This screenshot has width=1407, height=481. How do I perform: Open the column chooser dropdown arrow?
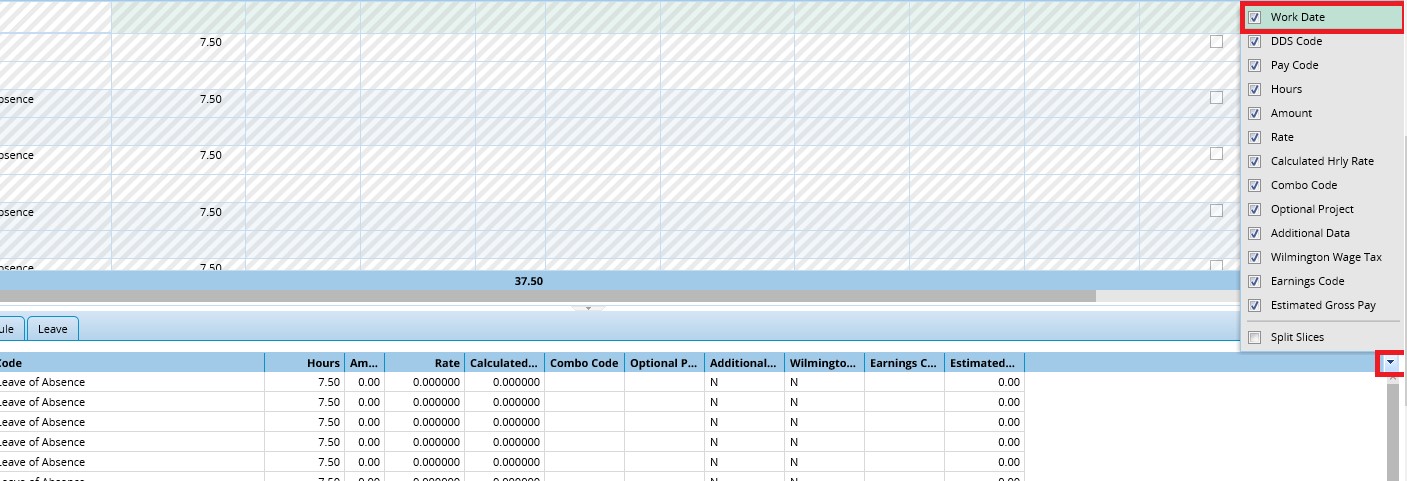coord(1390,364)
